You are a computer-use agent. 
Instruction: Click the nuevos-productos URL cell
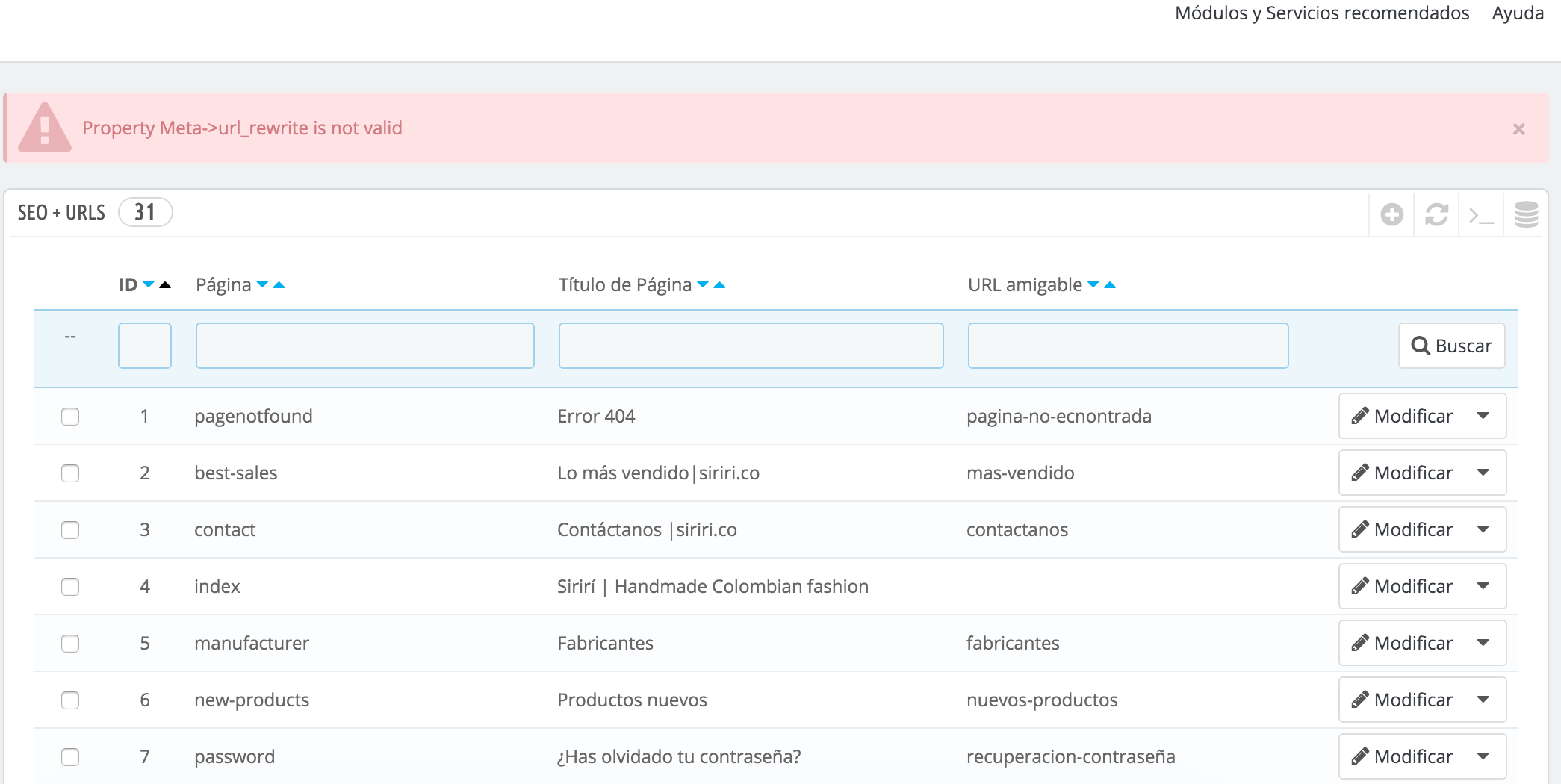coord(1042,700)
